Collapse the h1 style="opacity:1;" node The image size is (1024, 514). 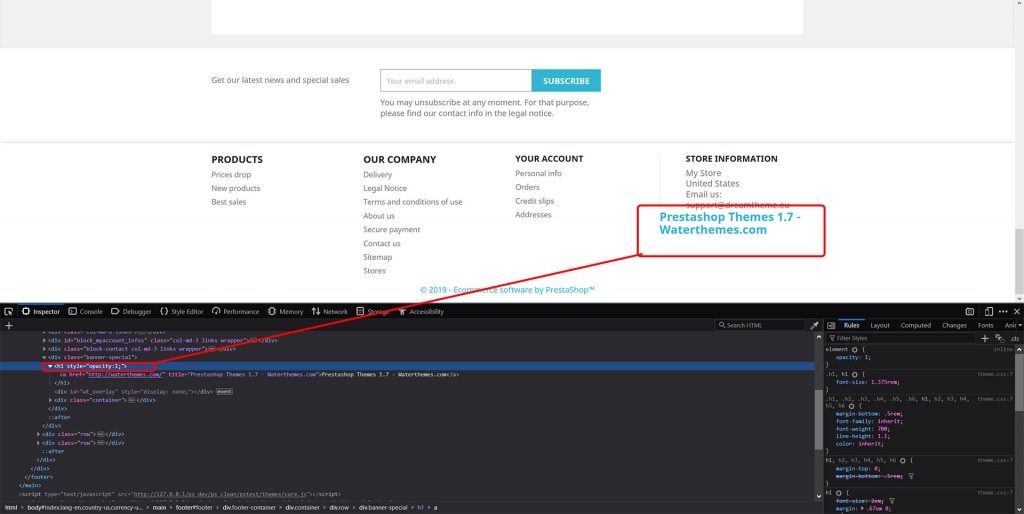click(50, 366)
